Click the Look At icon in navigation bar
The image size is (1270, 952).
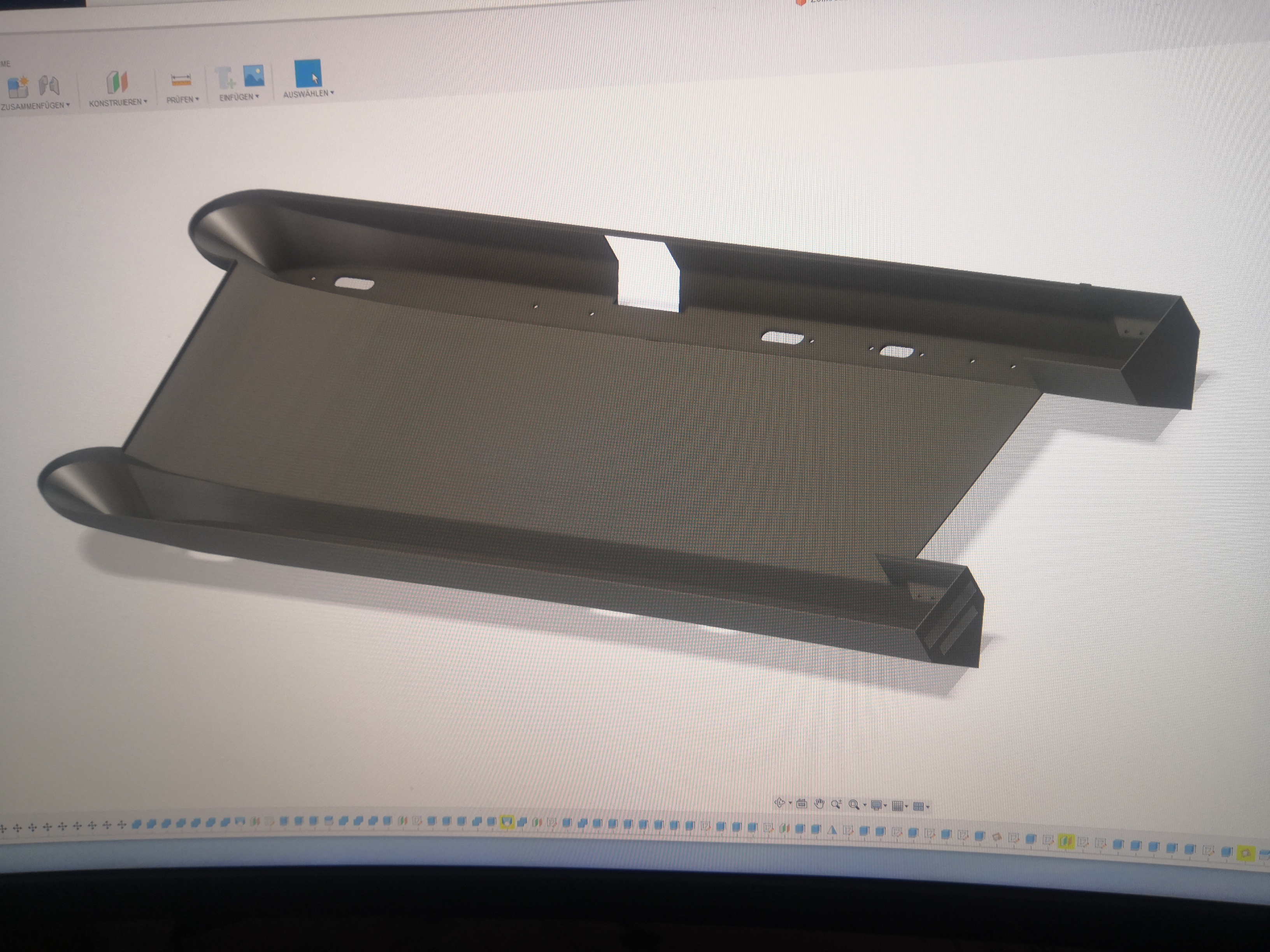pyautogui.click(x=802, y=803)
